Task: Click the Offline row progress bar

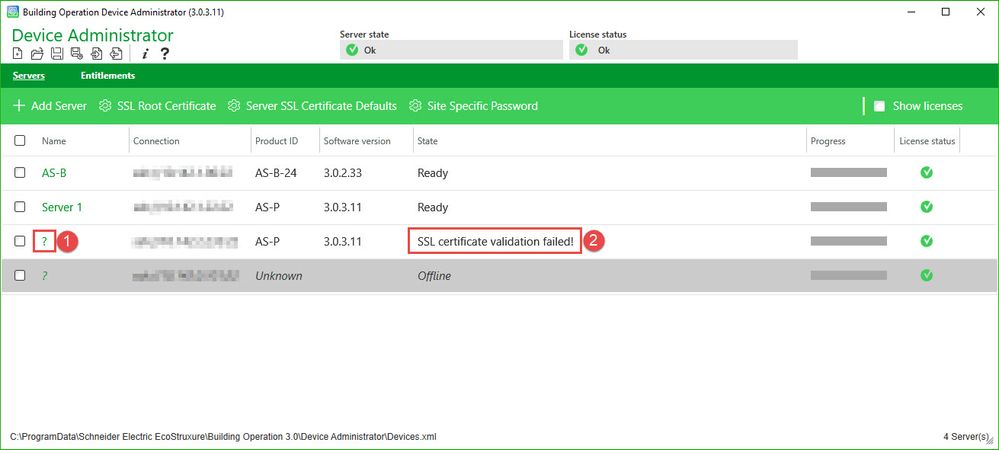Action: pyautogui.click(x=849, y=275)
